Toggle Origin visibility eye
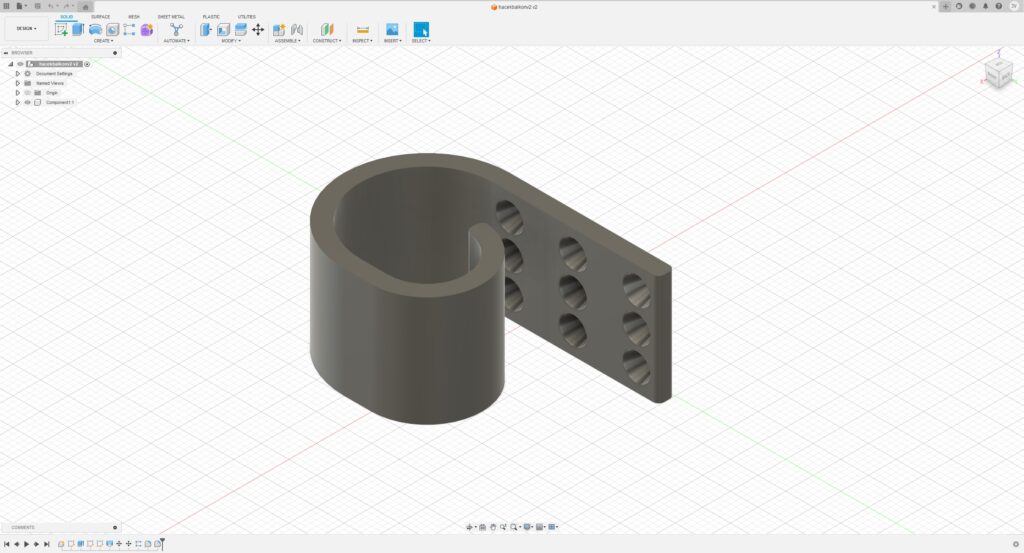Image resolution: width=1024 pixels, height=553 pixels. click(27, 93)
